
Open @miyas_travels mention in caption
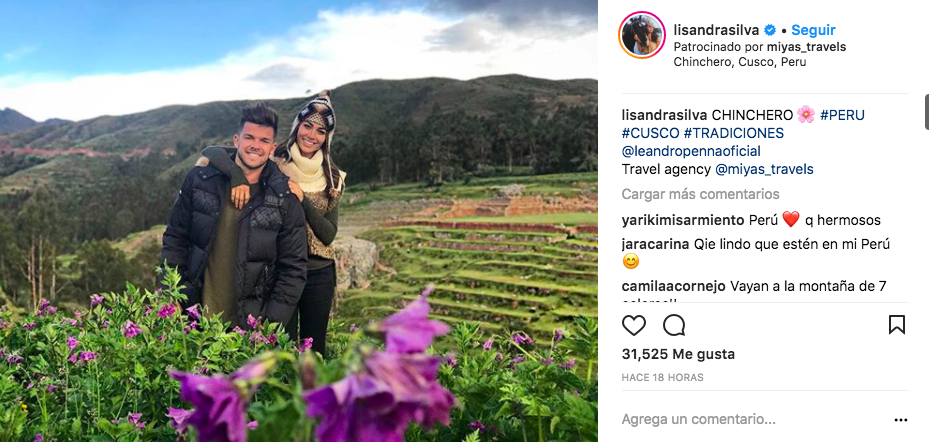(764, 169)
